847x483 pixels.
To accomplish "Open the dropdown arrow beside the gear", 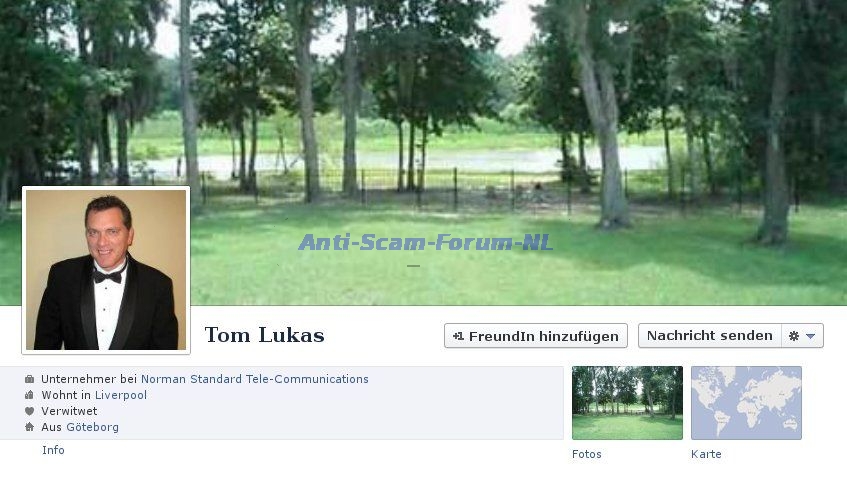I will [810, 336].
